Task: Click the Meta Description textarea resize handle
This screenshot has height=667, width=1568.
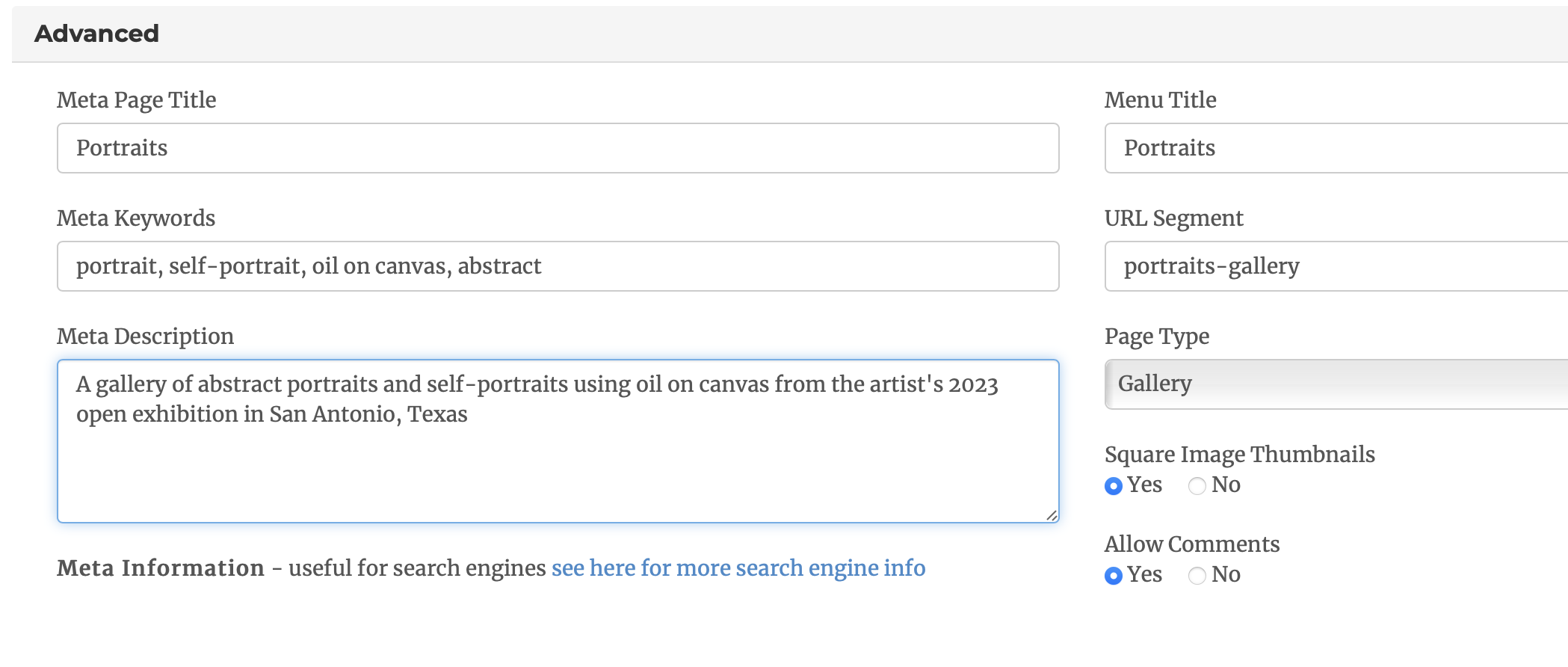Action: 1051,515
